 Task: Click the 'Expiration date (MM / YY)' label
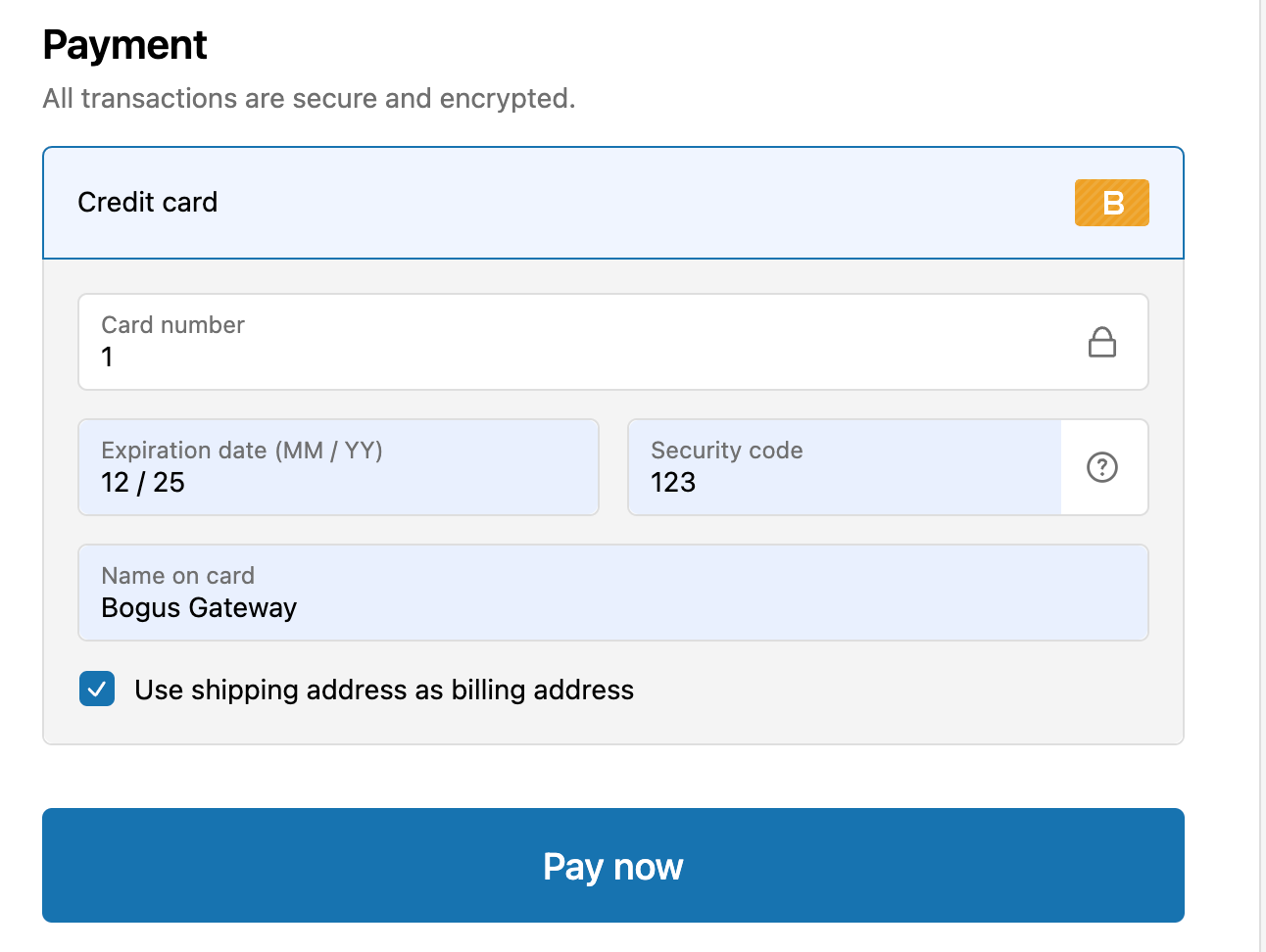(242, 451)
